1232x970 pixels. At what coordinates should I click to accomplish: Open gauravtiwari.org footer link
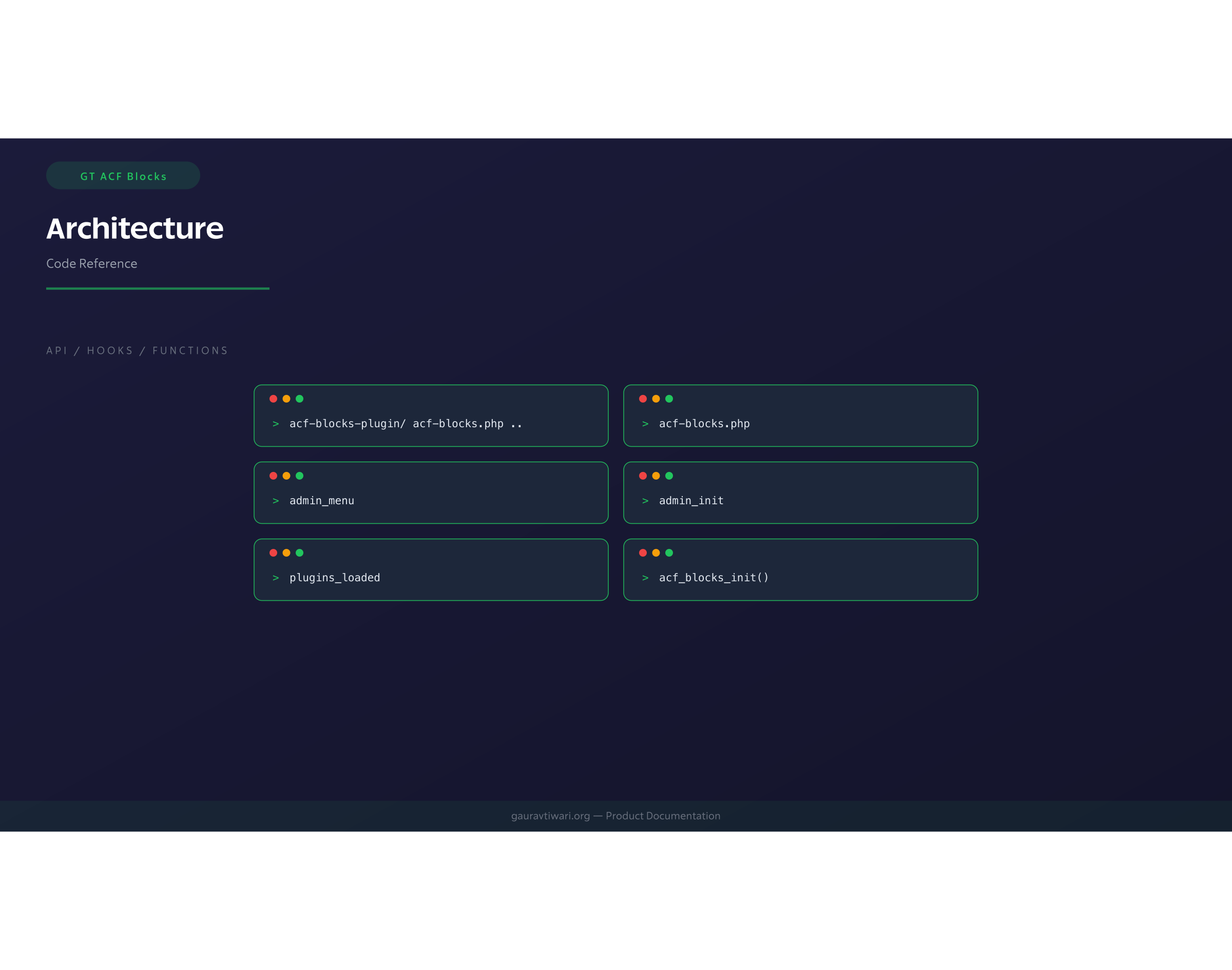550,816
